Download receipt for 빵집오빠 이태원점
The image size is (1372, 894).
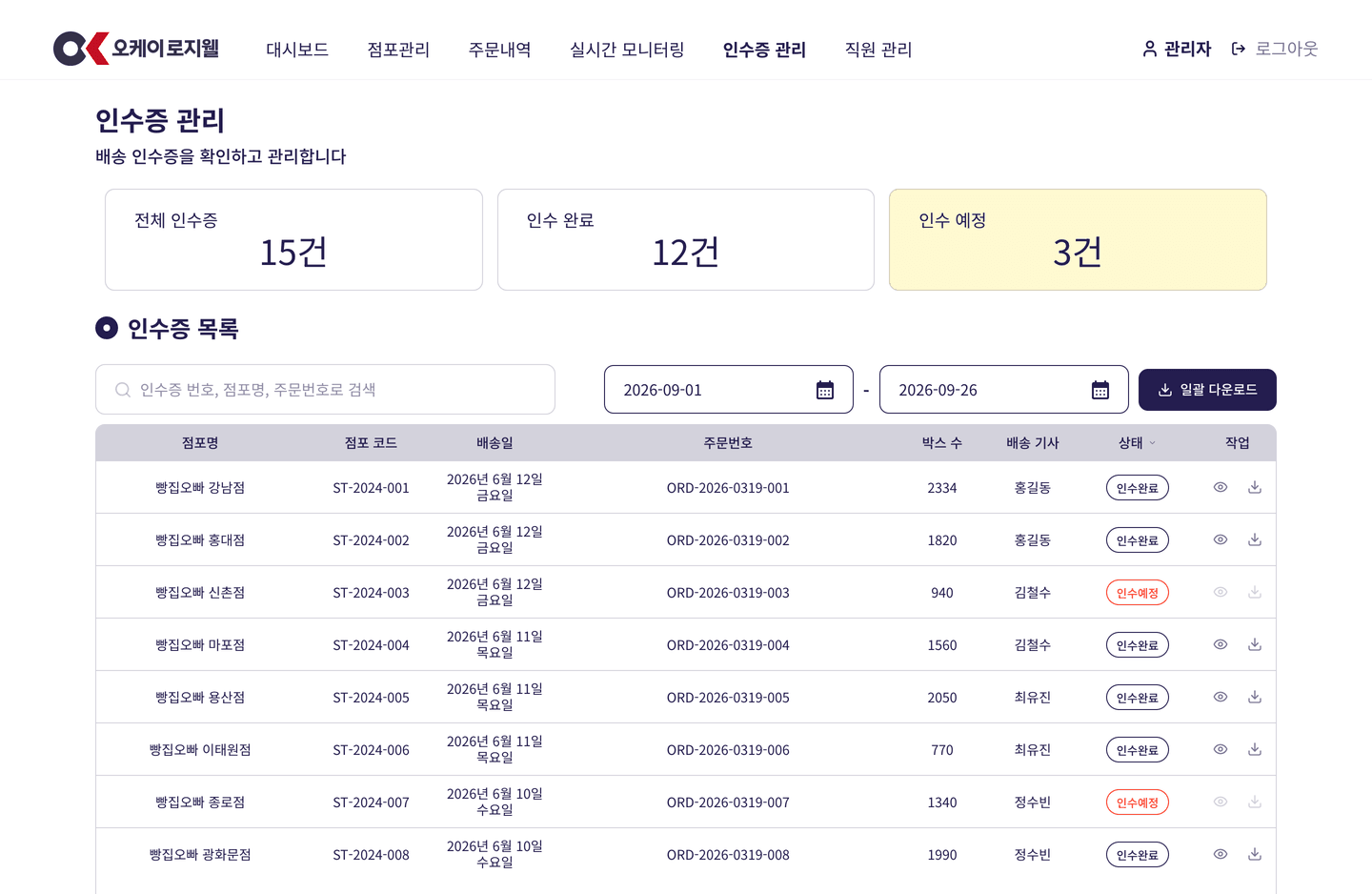pos(1255,749)
